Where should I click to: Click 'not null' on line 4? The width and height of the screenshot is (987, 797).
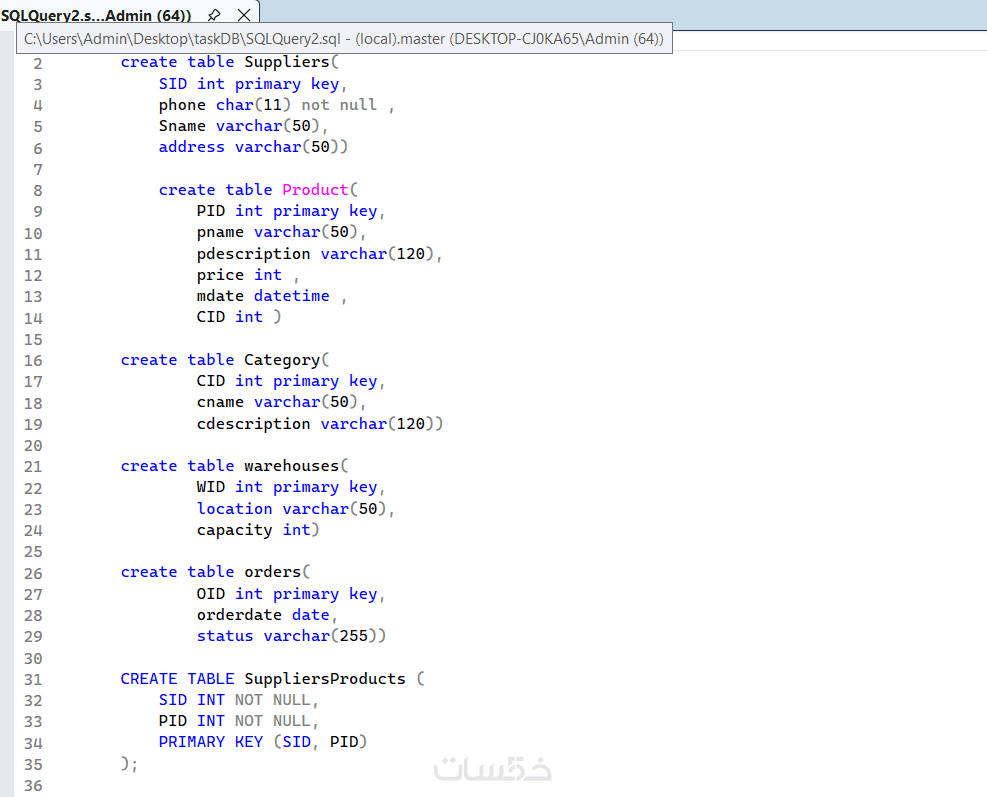(339, 105)
